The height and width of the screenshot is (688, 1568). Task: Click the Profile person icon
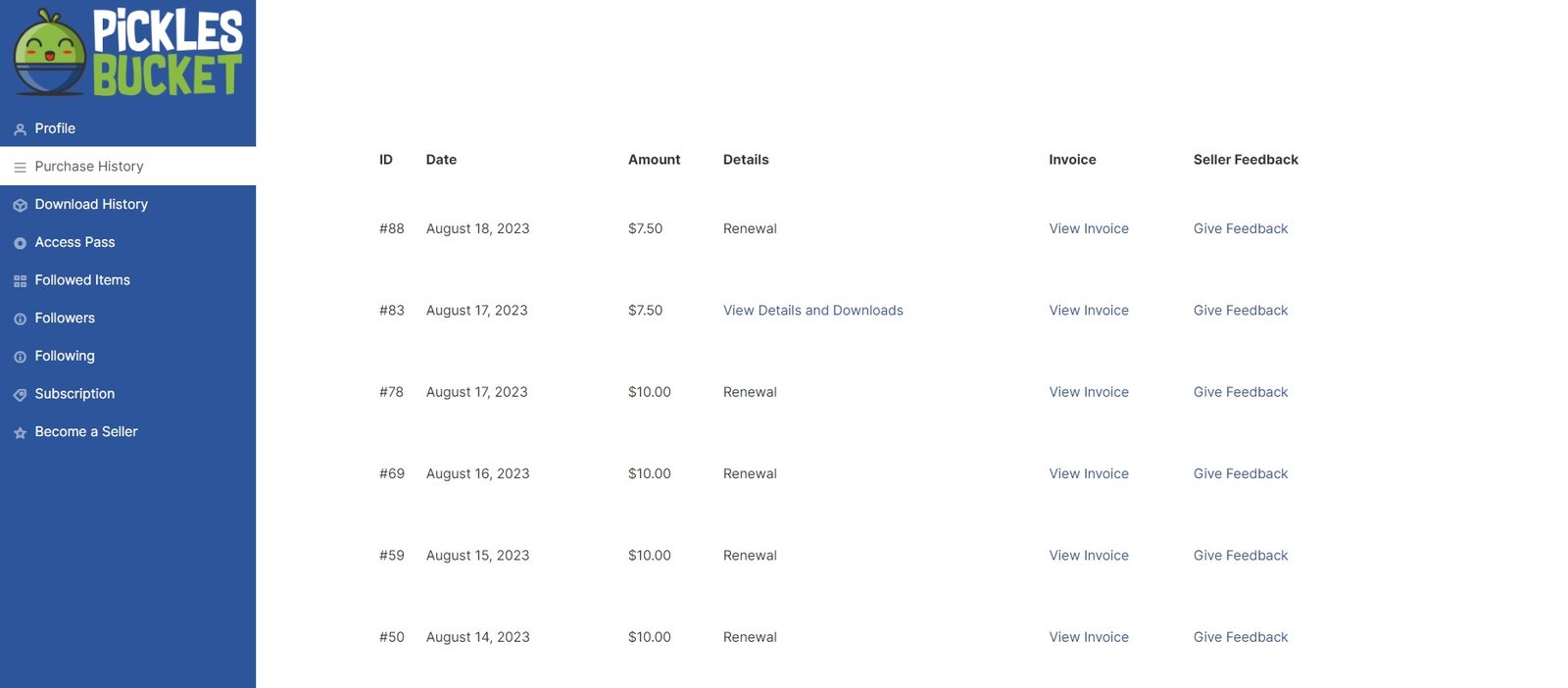pos(20,129)
